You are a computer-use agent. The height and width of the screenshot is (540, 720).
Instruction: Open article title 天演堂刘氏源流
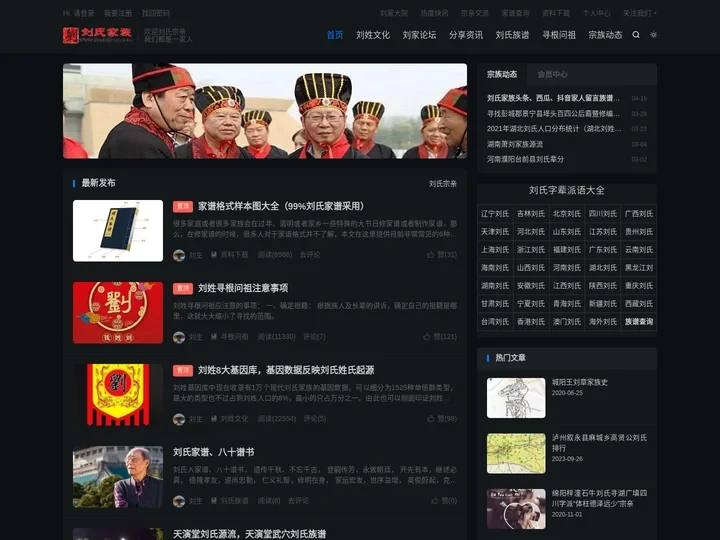click(x=249, y=534)
